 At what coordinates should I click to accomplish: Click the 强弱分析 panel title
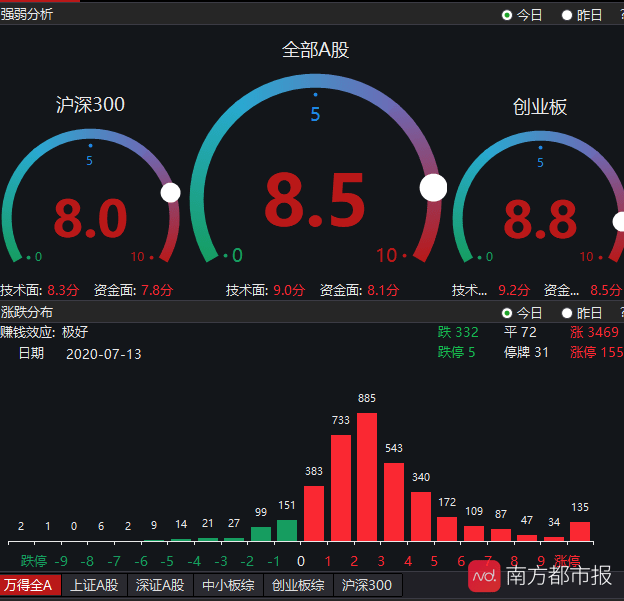(x=27, y=14)
